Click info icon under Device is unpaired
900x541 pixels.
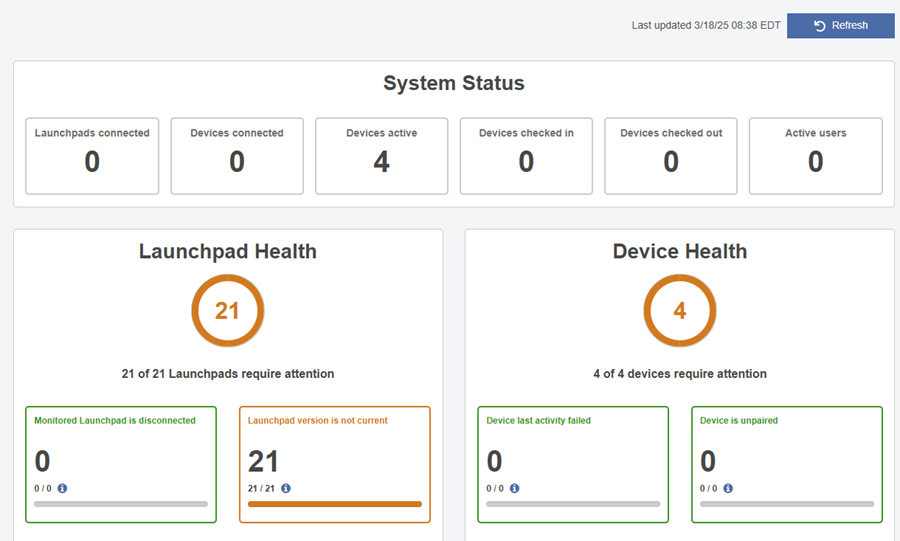(x=728, y=488)
